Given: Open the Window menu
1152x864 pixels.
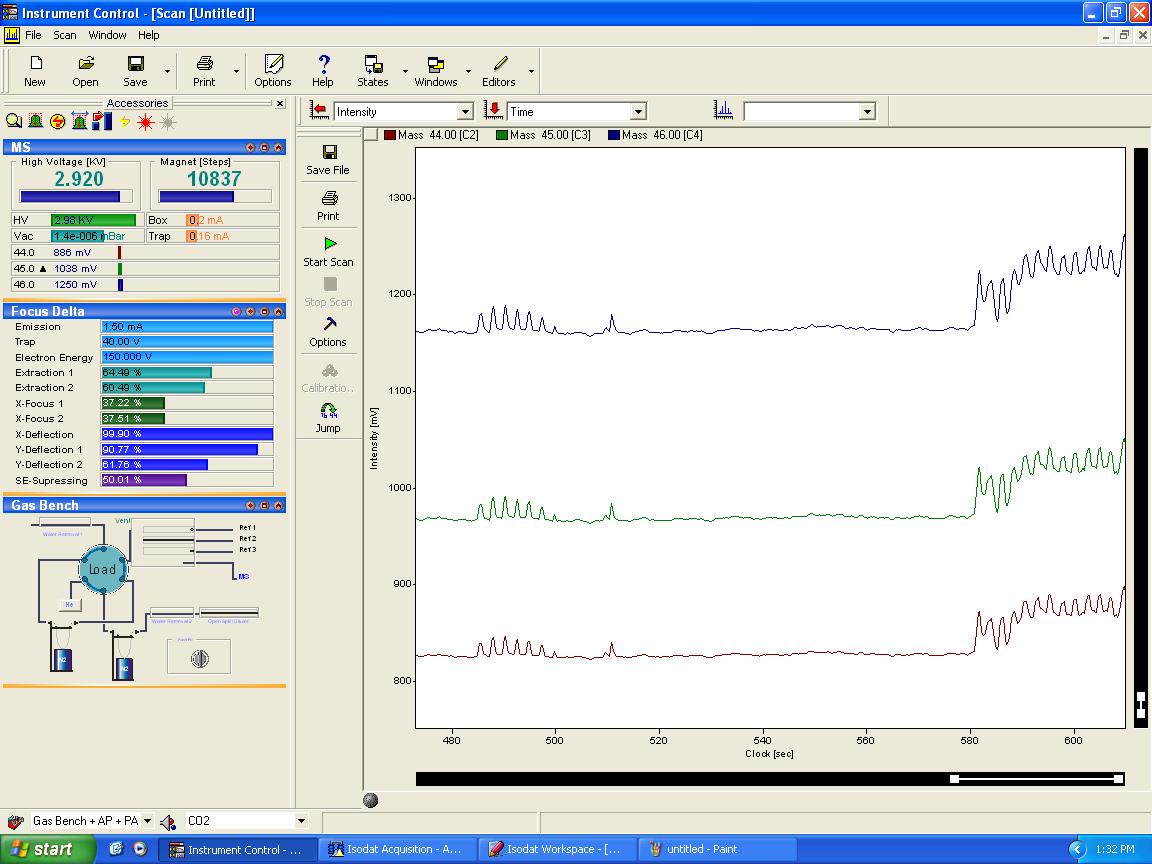Looking at the screenshot, I should [107, 35].
